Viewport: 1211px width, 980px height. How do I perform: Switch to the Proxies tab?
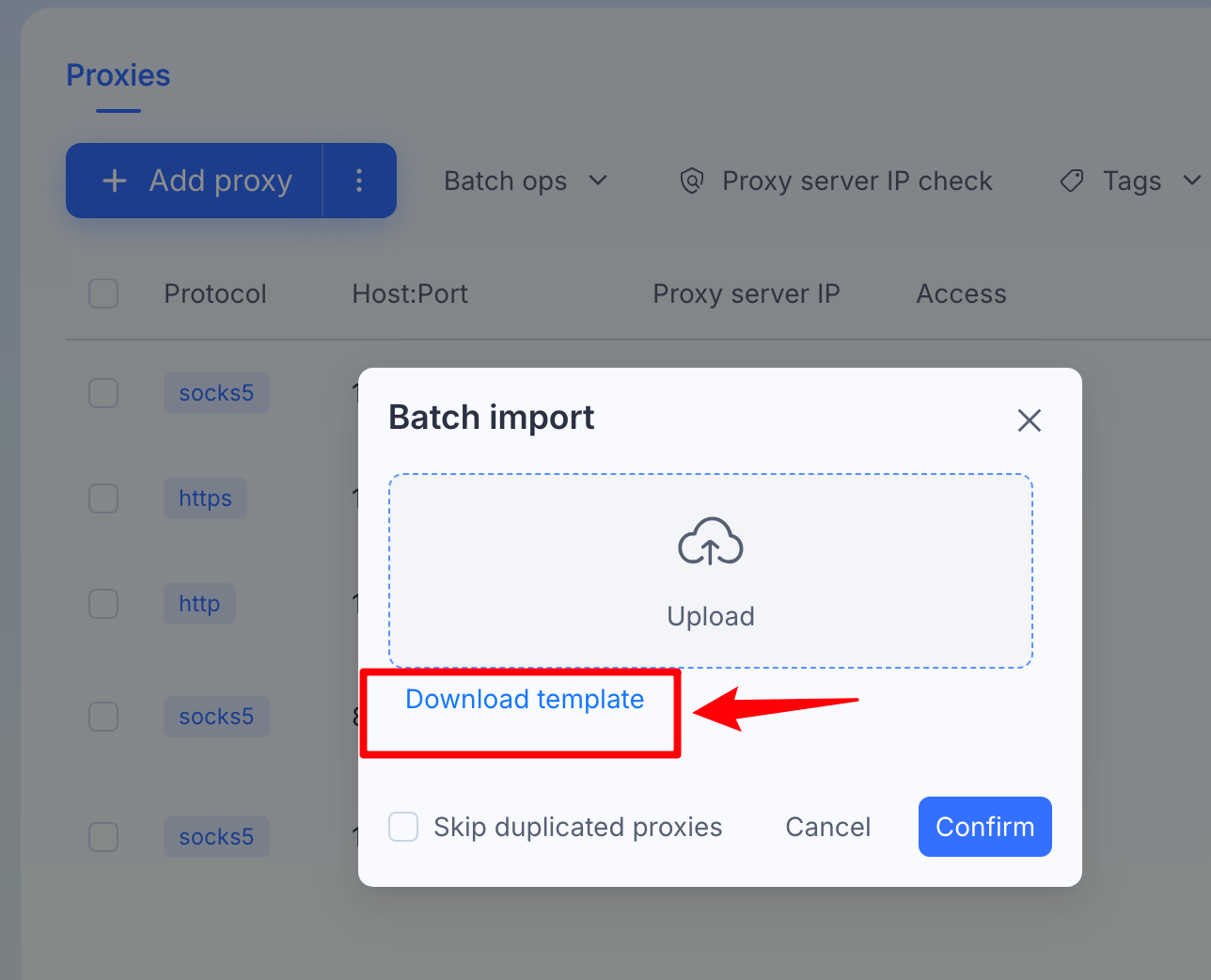pyautogui.click(x=118, y=75)
